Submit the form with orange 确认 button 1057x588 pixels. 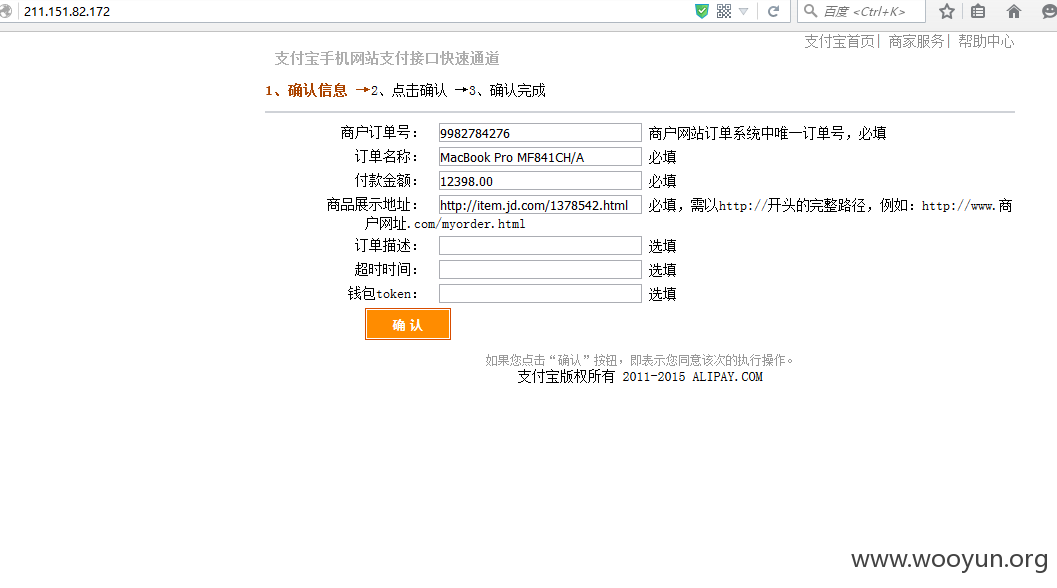[408, 324]
